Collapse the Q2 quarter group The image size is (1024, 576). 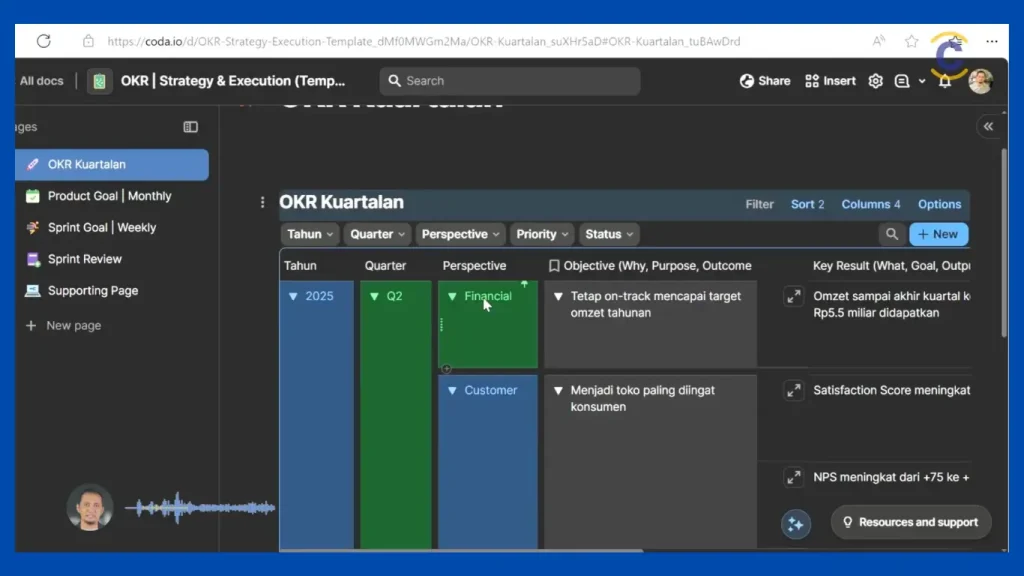pyautogui.click(x=374, y=297)
